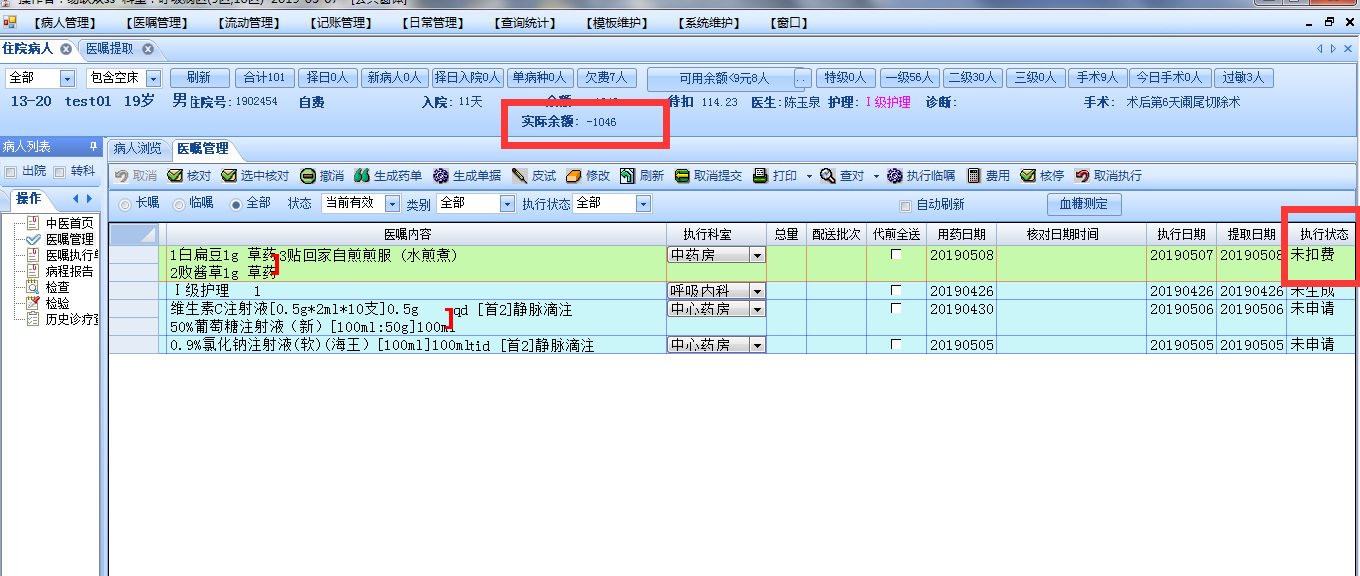Expand the 查对 dropdown arrow
The height and width of the screenshot is (576, 1360).
pyautogui.click(x=876, y=177)
